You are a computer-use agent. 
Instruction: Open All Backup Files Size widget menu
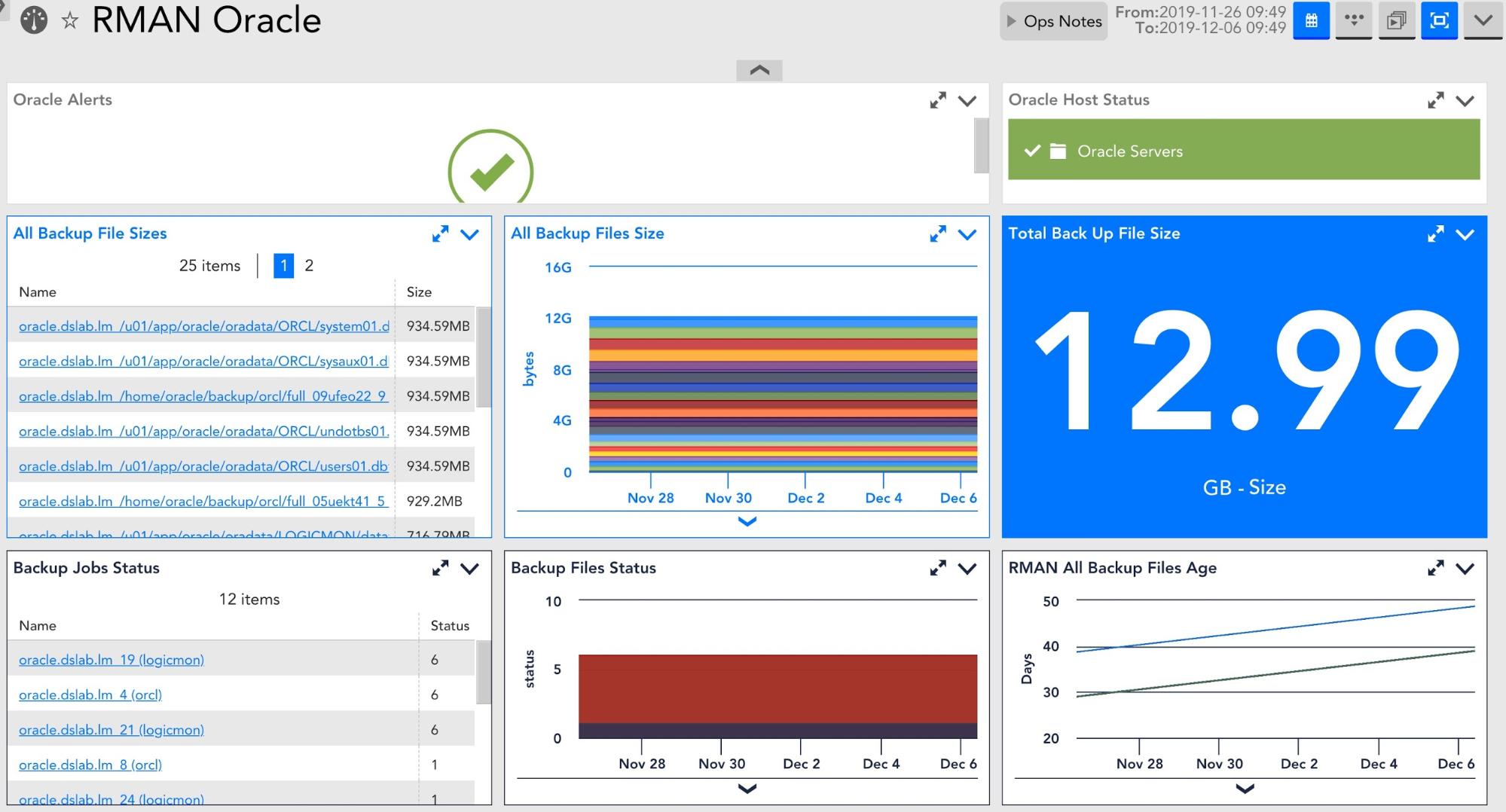point(967,235)
